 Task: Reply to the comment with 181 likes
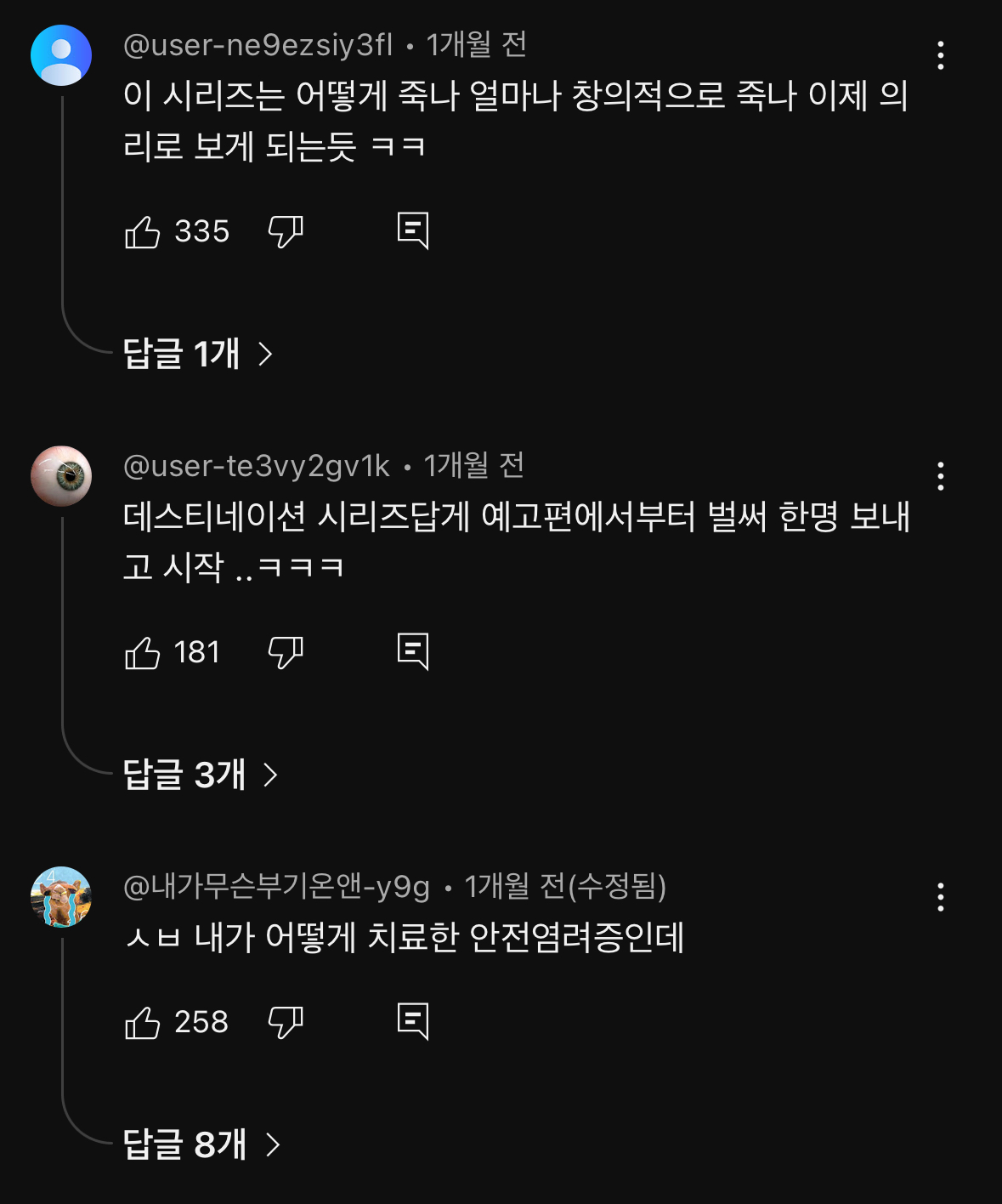413,651
